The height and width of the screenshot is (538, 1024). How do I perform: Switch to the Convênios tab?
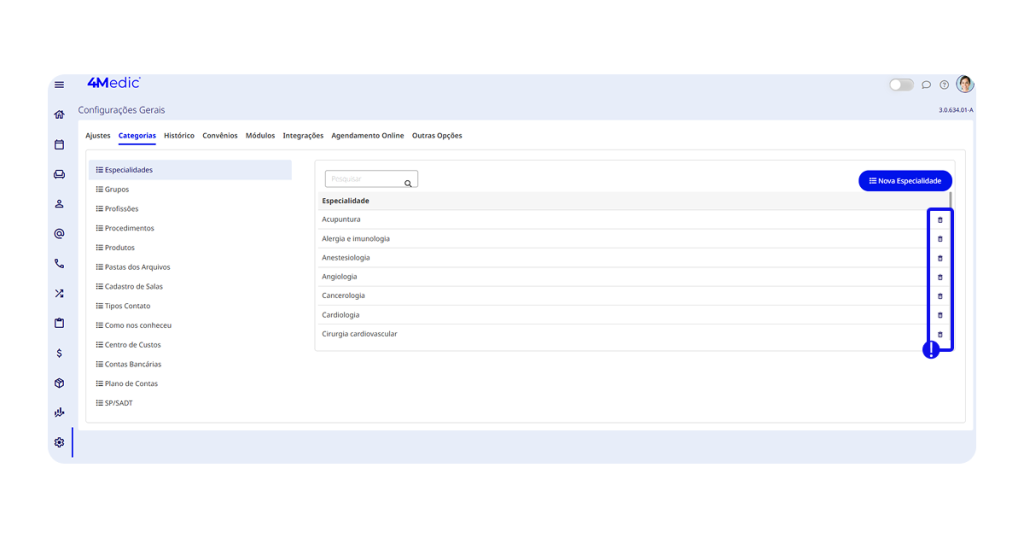(220, 136)
